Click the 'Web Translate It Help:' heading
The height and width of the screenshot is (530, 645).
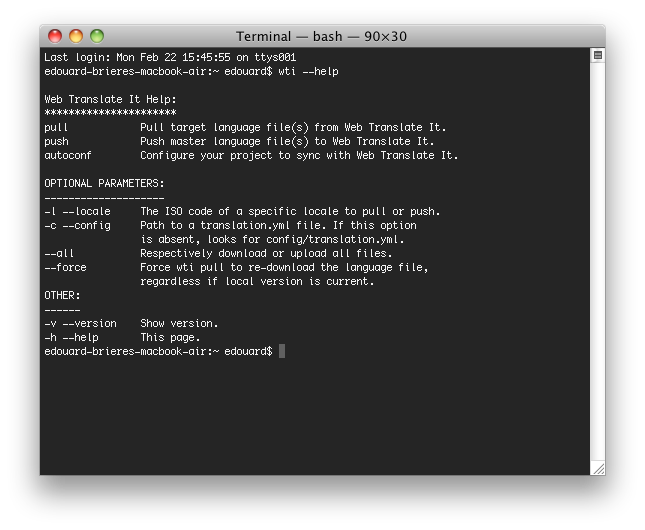click(110, 99)
